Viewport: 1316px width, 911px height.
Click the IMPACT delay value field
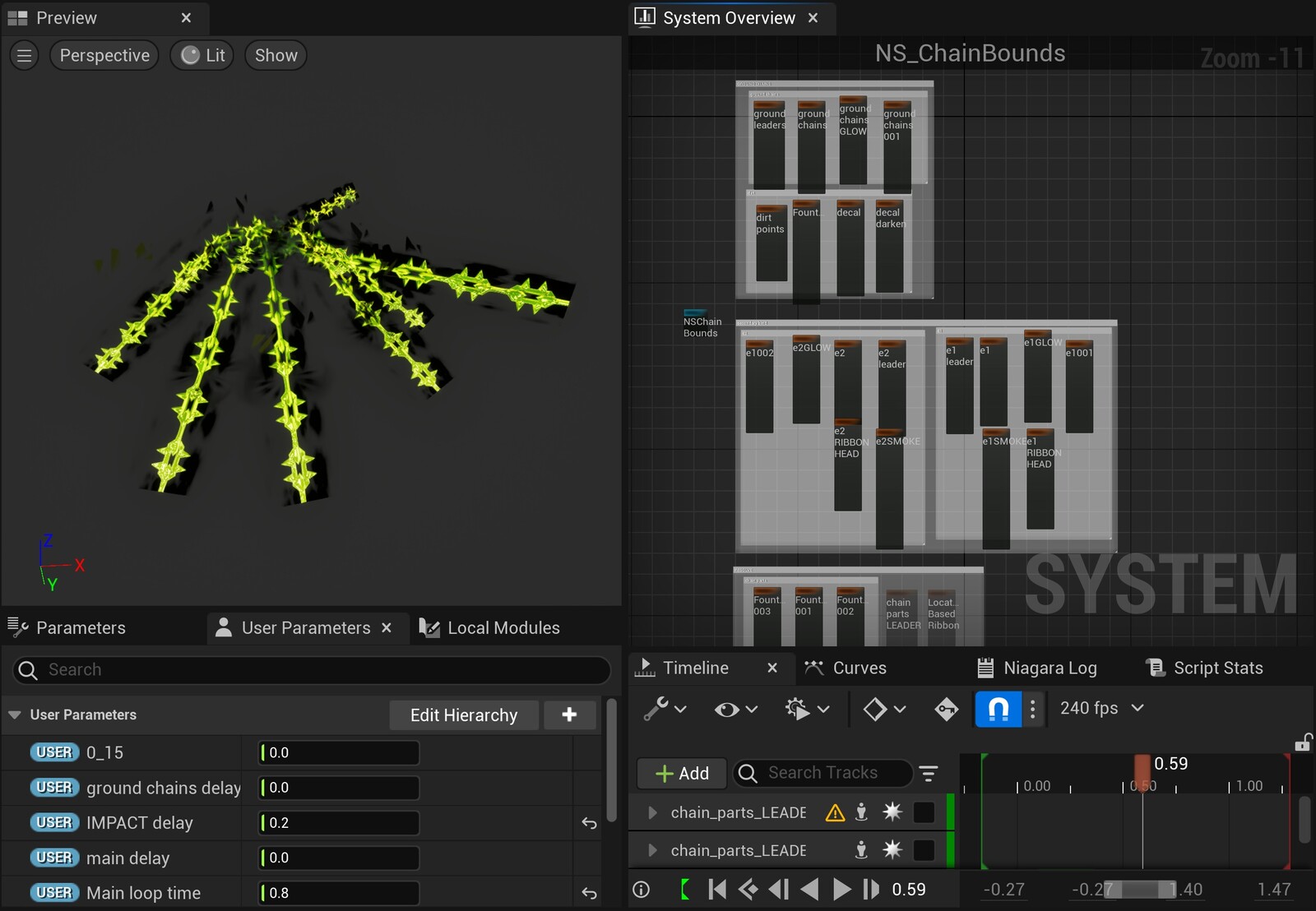(x=339, y=823)
